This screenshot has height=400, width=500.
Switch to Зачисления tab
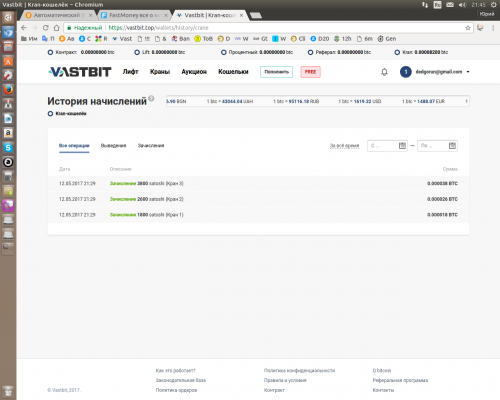tap(151, 146)
